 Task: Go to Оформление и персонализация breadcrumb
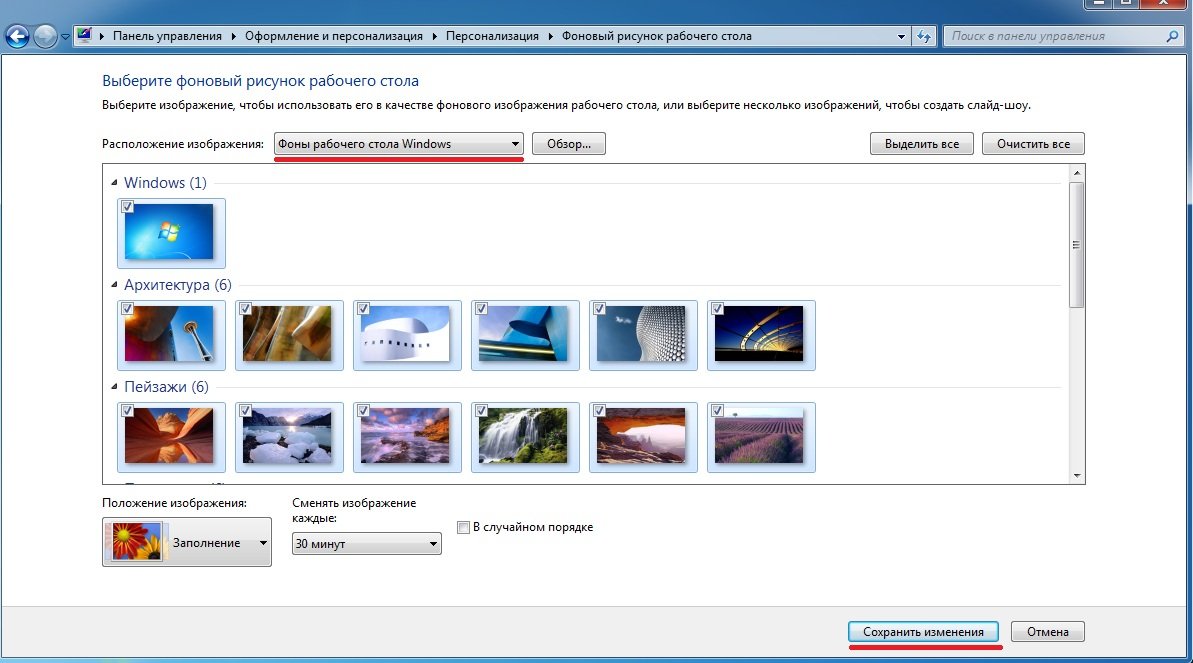click(x=333, y=36)
